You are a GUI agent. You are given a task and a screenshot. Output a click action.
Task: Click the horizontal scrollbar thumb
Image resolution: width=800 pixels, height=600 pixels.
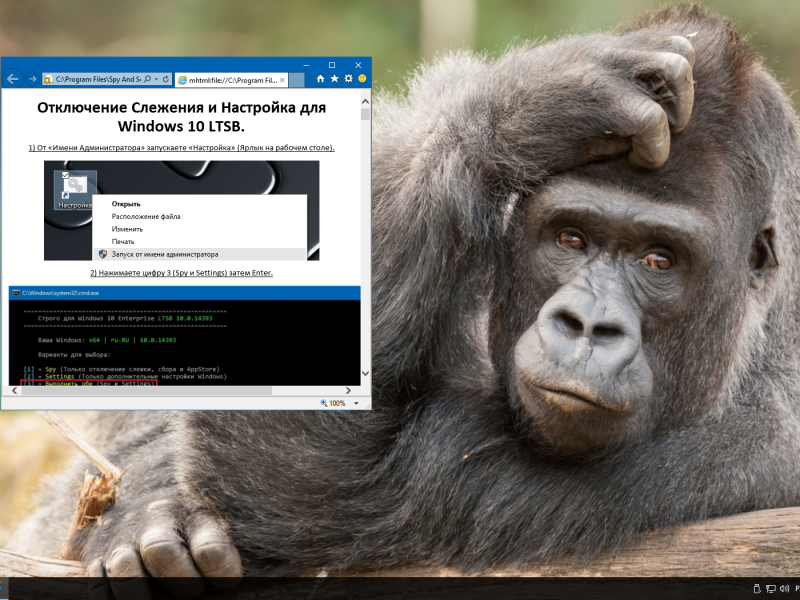point(145,390)
